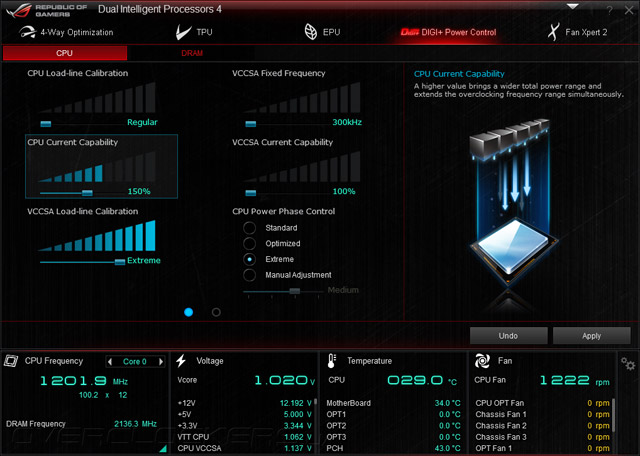Click the VCCSA Load-line Calibration slider handle
Screen dimensions: 640x456
(120, 262)
